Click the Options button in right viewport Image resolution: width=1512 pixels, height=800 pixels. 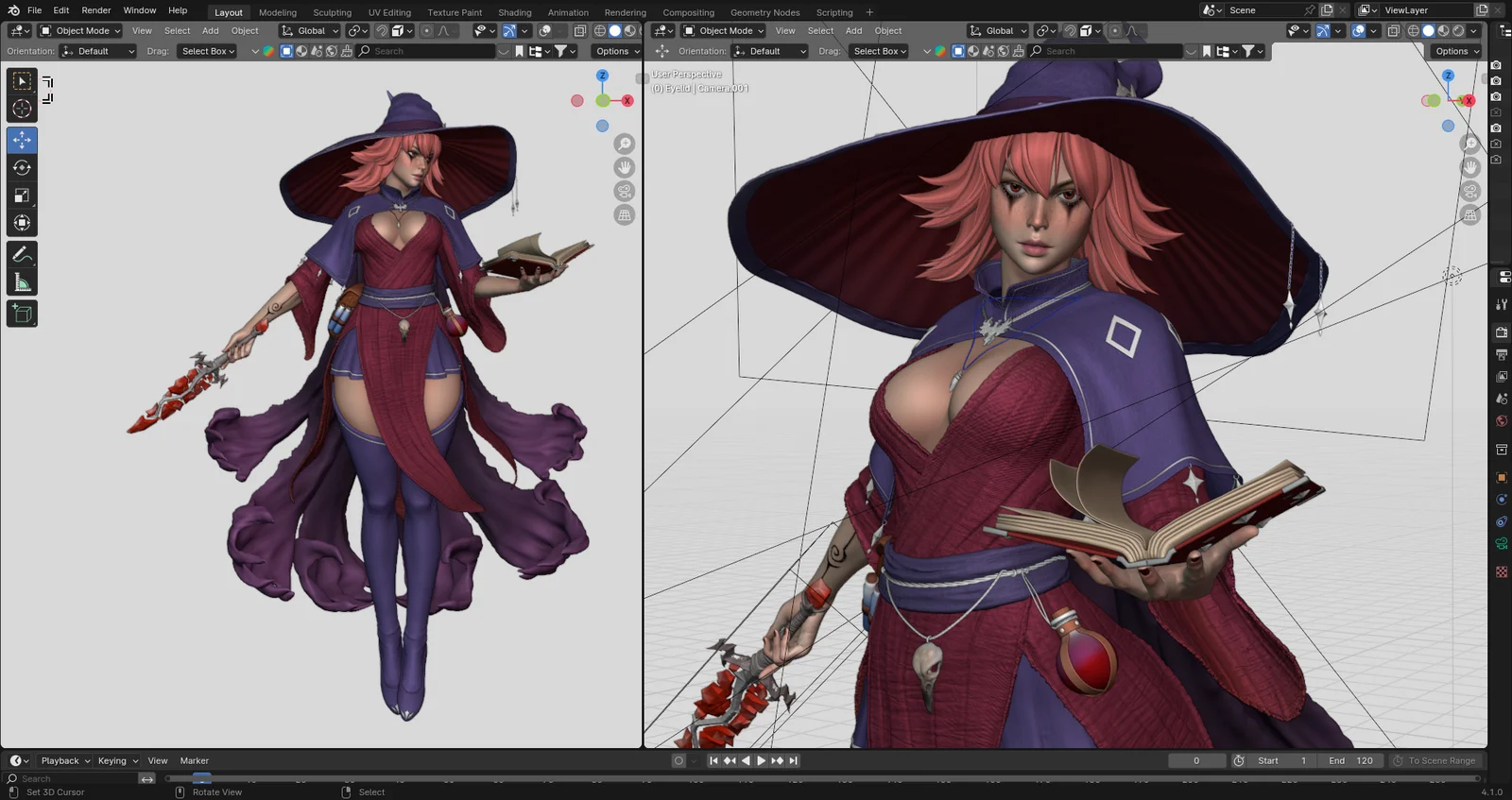click(1454, 51)
